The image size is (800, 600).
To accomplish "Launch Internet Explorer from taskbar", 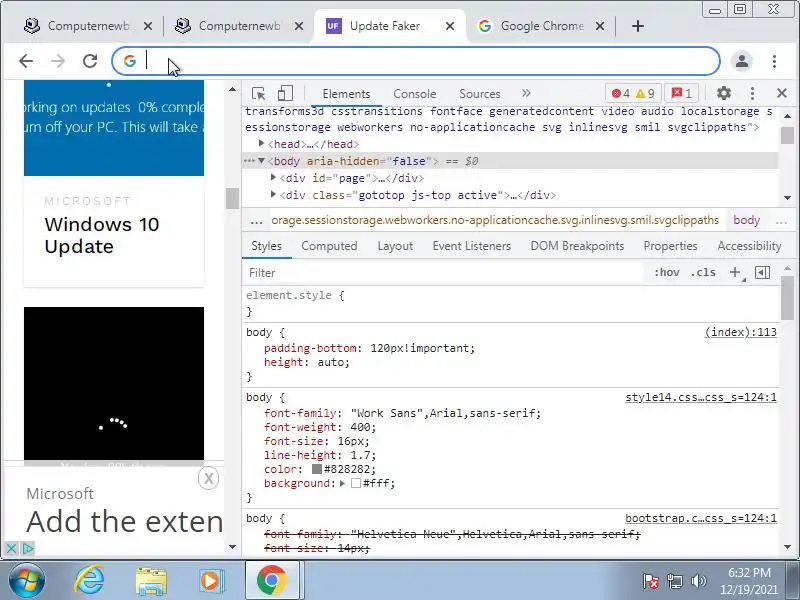I will pyautogui.click(x=89, y=580).
